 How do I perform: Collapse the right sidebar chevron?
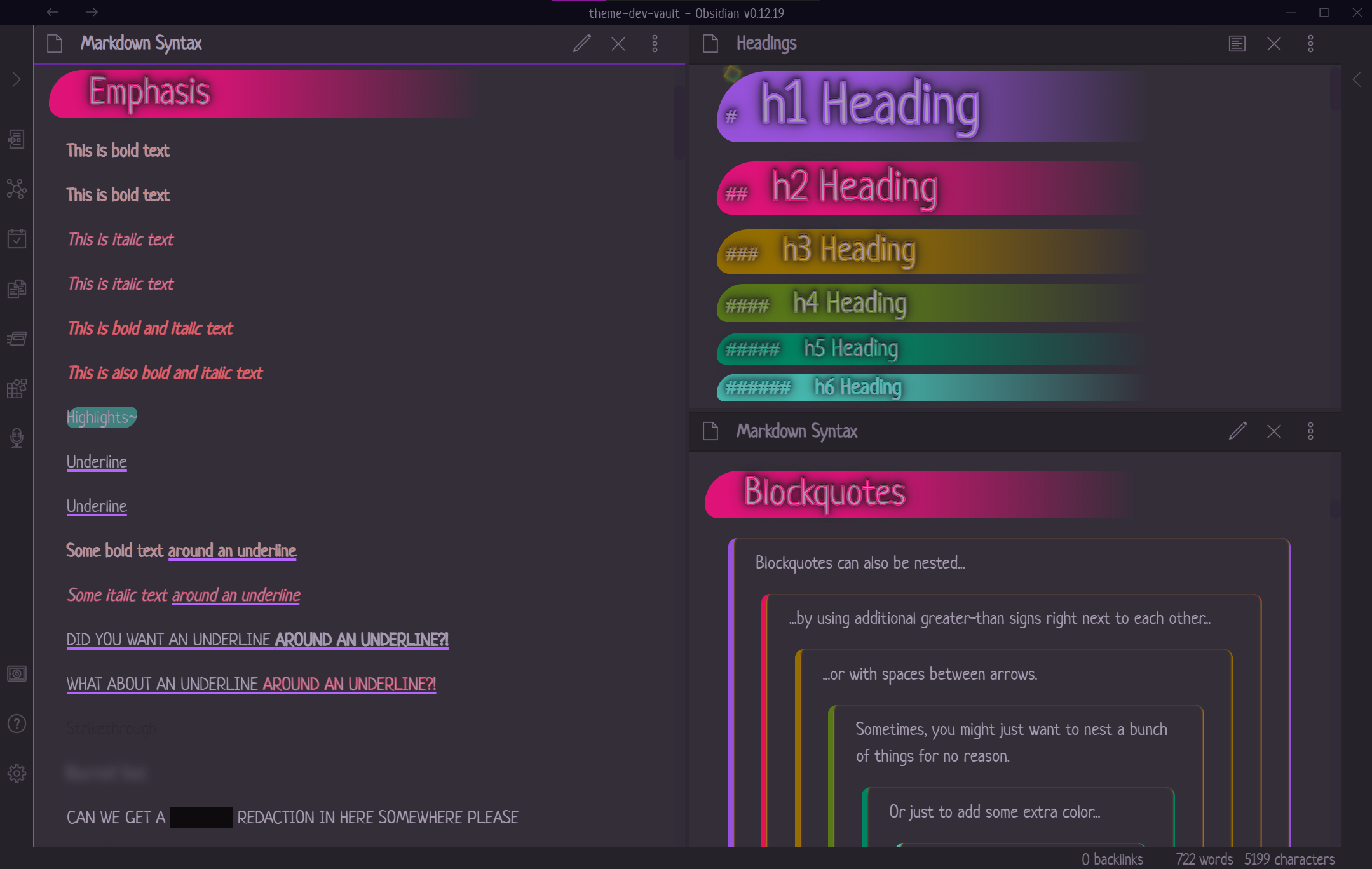point(1357,79)
